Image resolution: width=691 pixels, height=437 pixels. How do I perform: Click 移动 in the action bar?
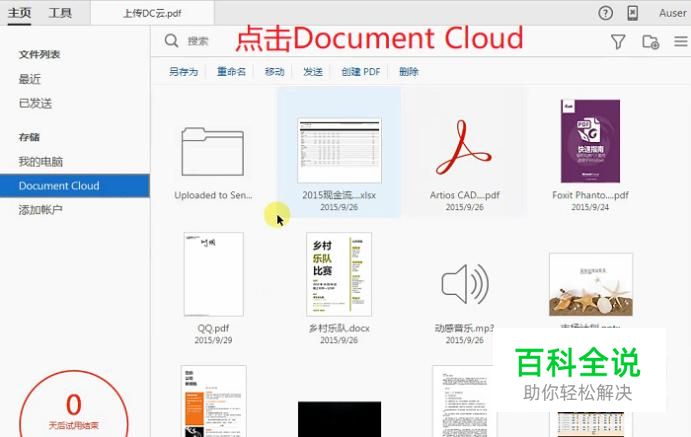274,71
